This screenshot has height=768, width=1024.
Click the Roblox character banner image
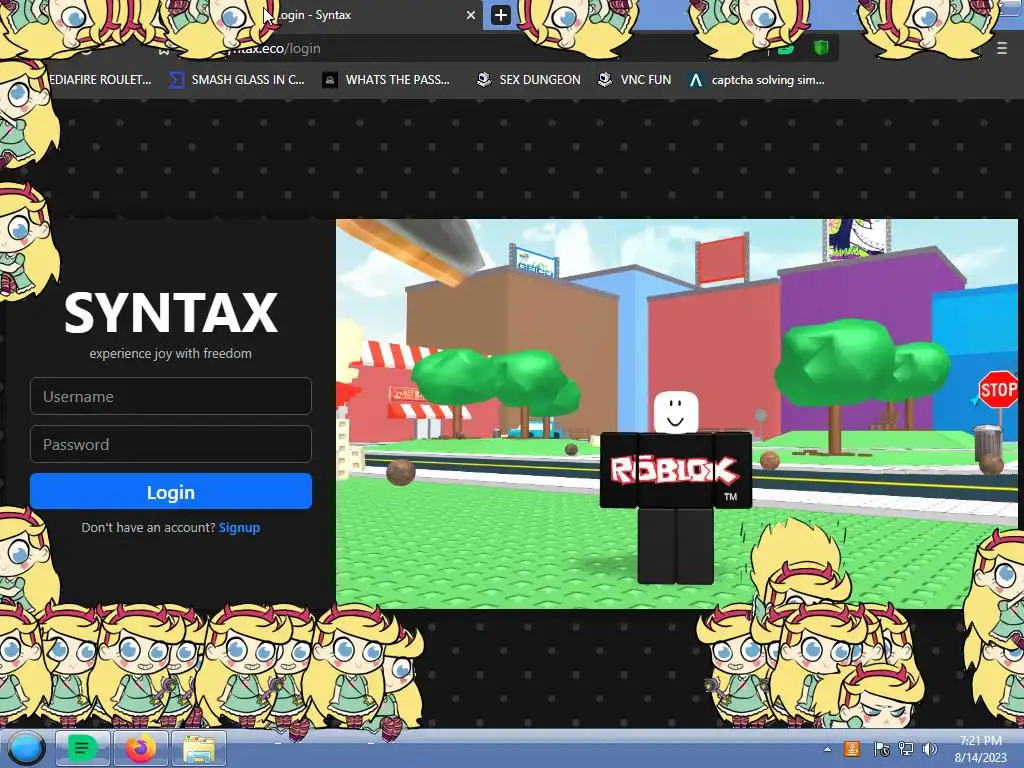coord(677,413)
